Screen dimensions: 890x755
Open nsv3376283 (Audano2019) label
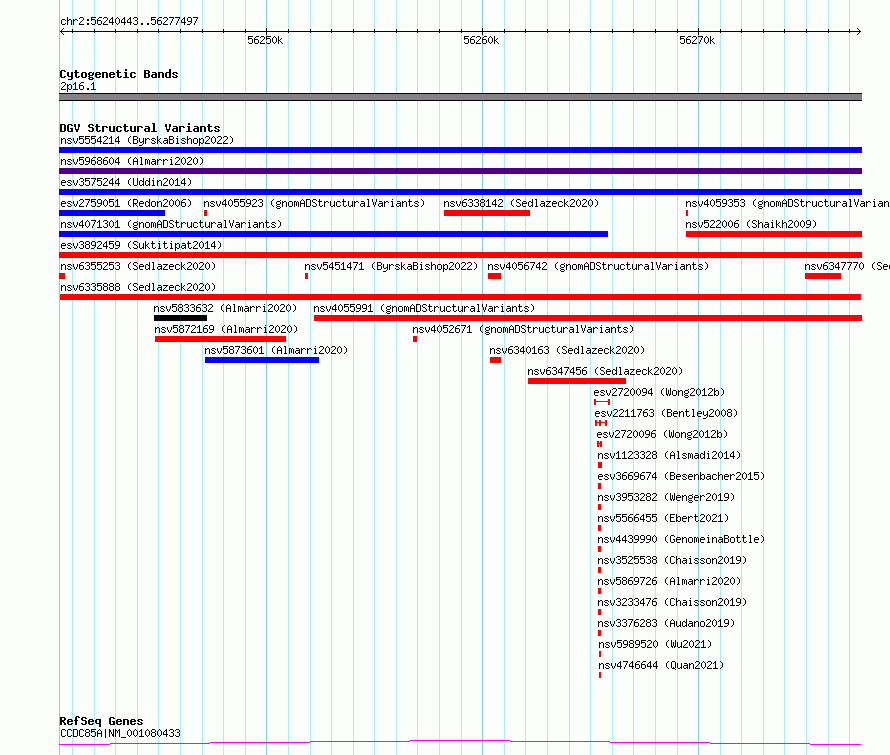[x=666, y=623]
